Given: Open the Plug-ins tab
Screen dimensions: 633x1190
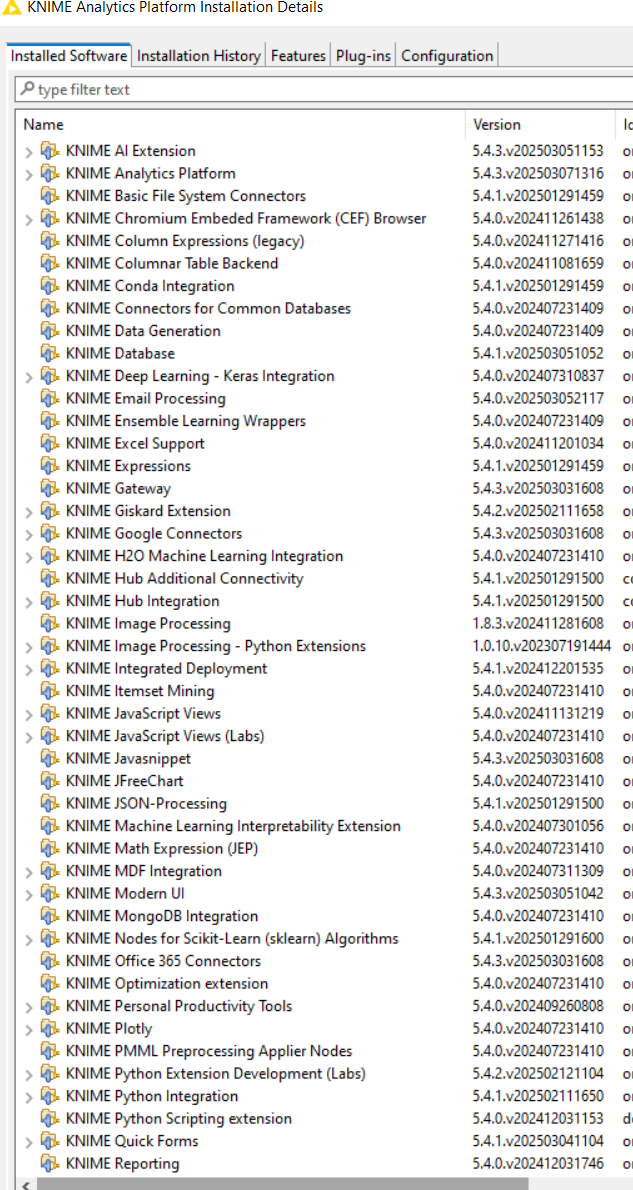Looking at the screenshot, I should pos(364,56).
